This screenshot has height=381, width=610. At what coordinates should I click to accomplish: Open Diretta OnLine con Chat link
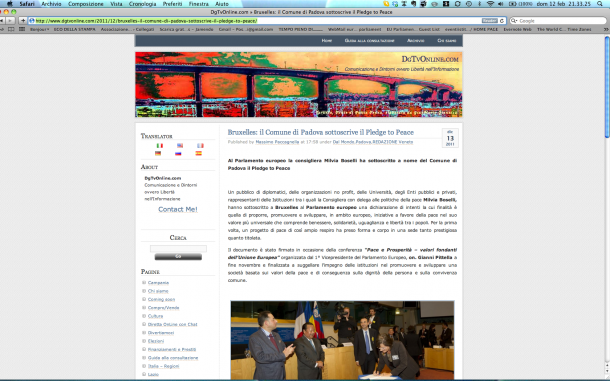pyautogui.click(x=172, y=325)
